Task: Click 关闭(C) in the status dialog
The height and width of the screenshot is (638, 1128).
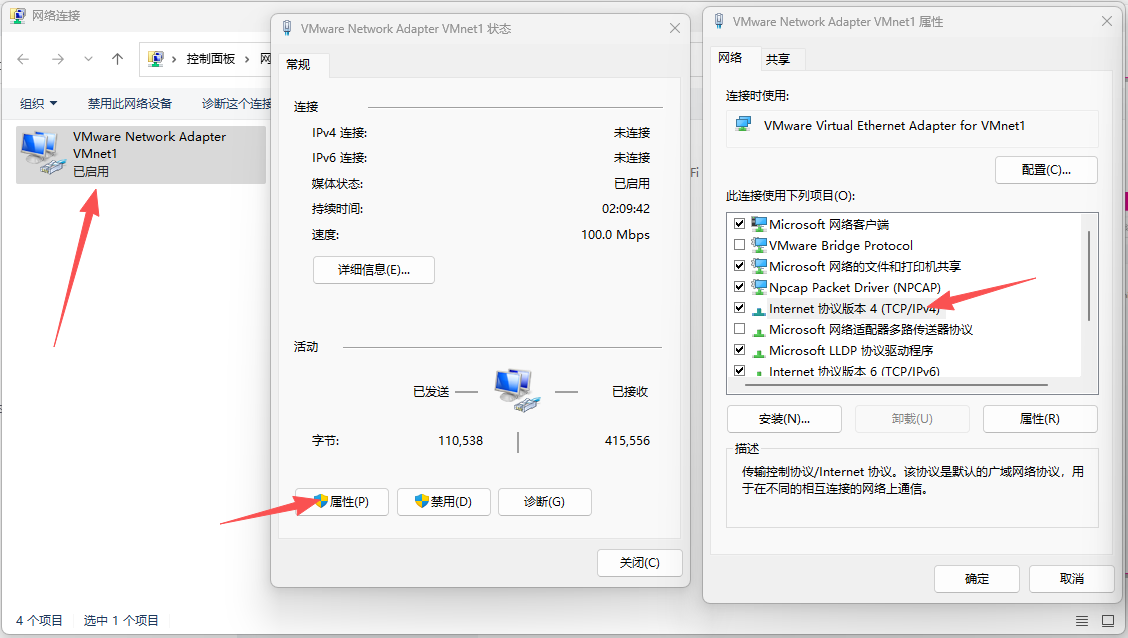Action: point(640,562)
